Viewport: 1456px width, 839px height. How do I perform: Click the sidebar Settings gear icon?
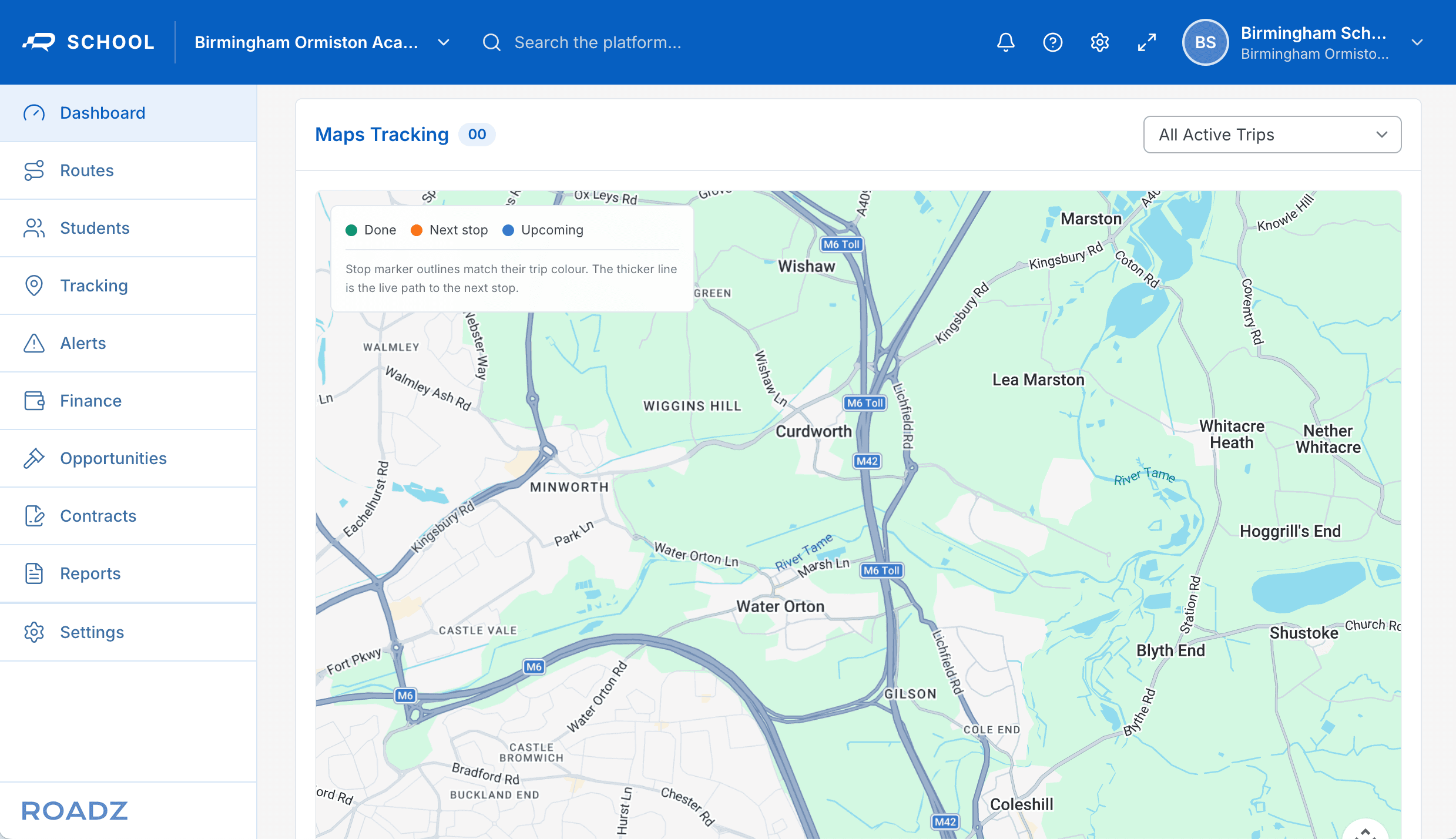(x=34, y=632)
